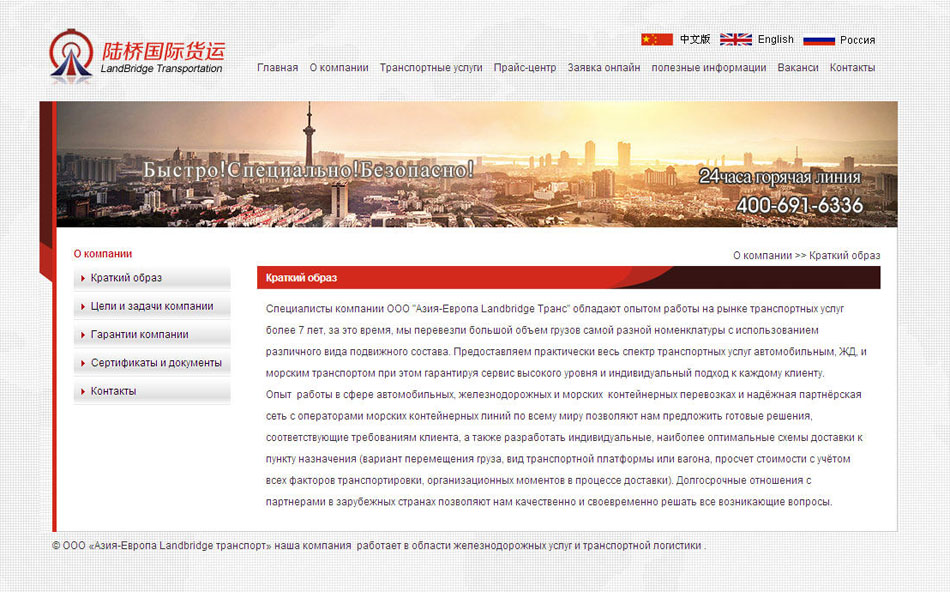Open Ваканси menu item

click(x=798, y=68)
